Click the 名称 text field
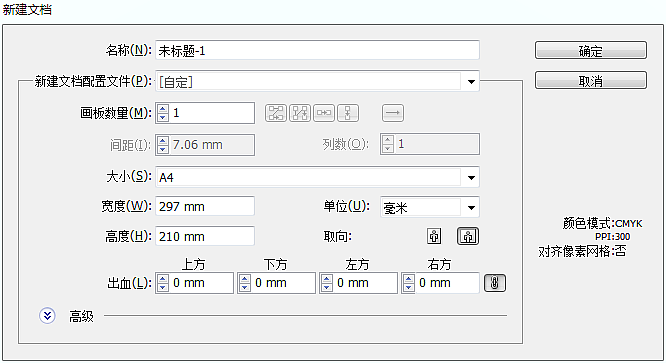This screenshot has height=363, width=666. 317,50
